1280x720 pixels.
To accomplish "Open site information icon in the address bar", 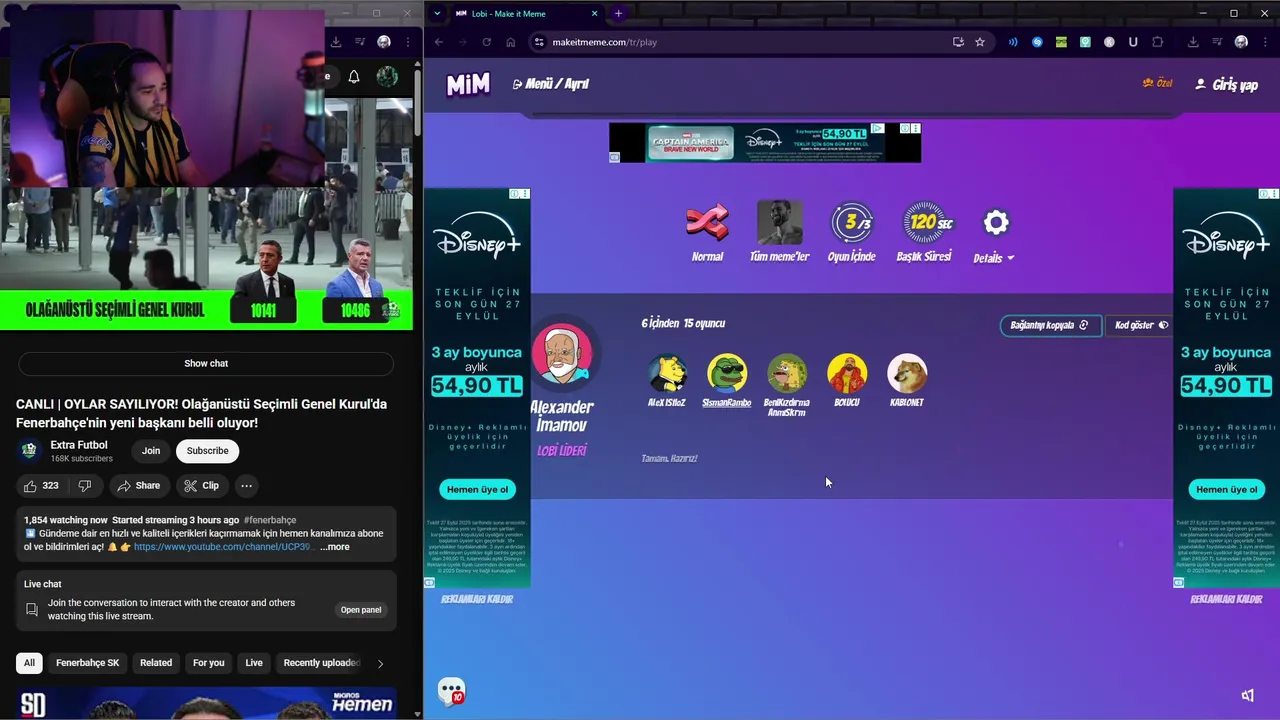I will point(538,42).
